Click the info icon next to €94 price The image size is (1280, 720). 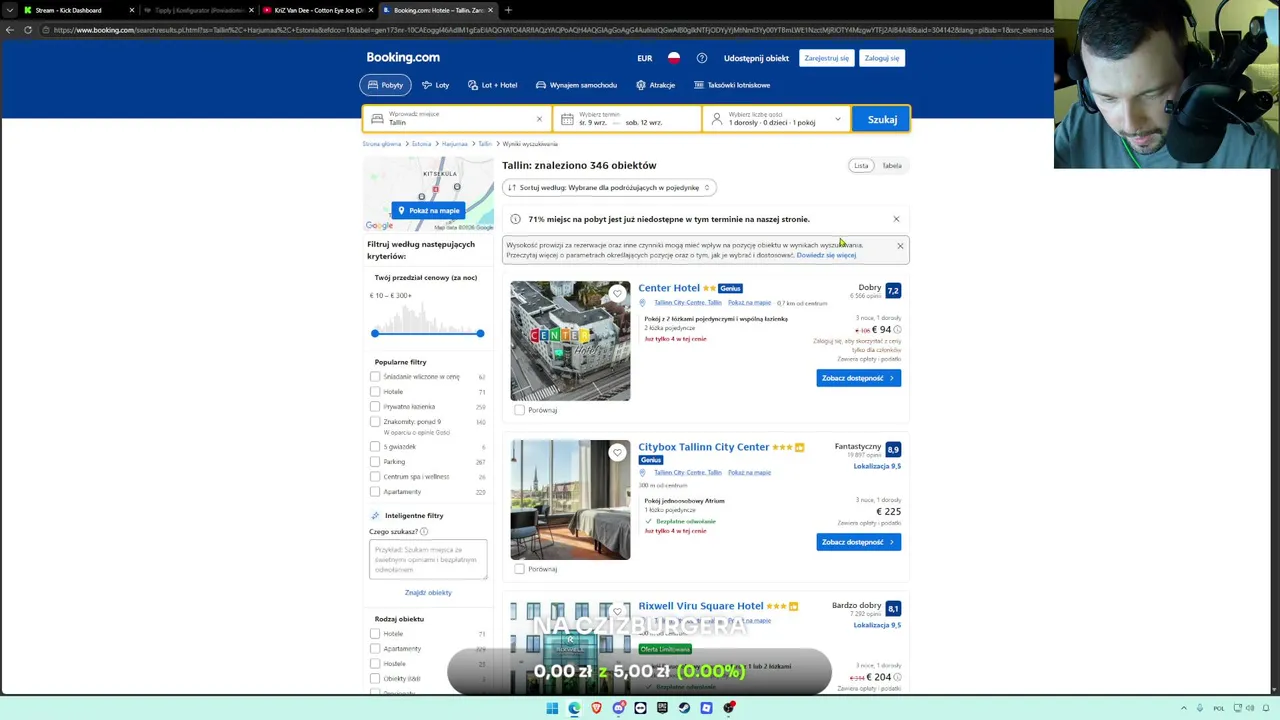897,329
